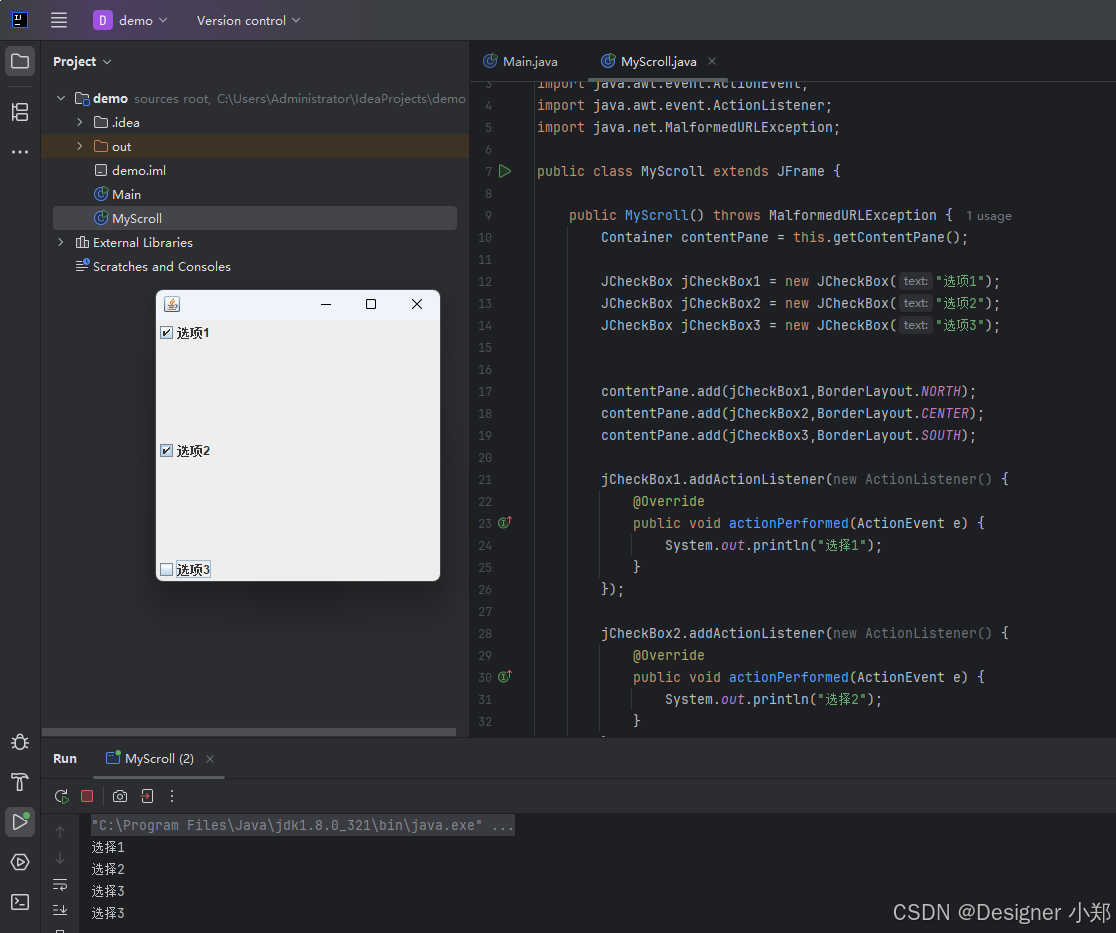Collapse the demo root folder

[x=61, y=98]
